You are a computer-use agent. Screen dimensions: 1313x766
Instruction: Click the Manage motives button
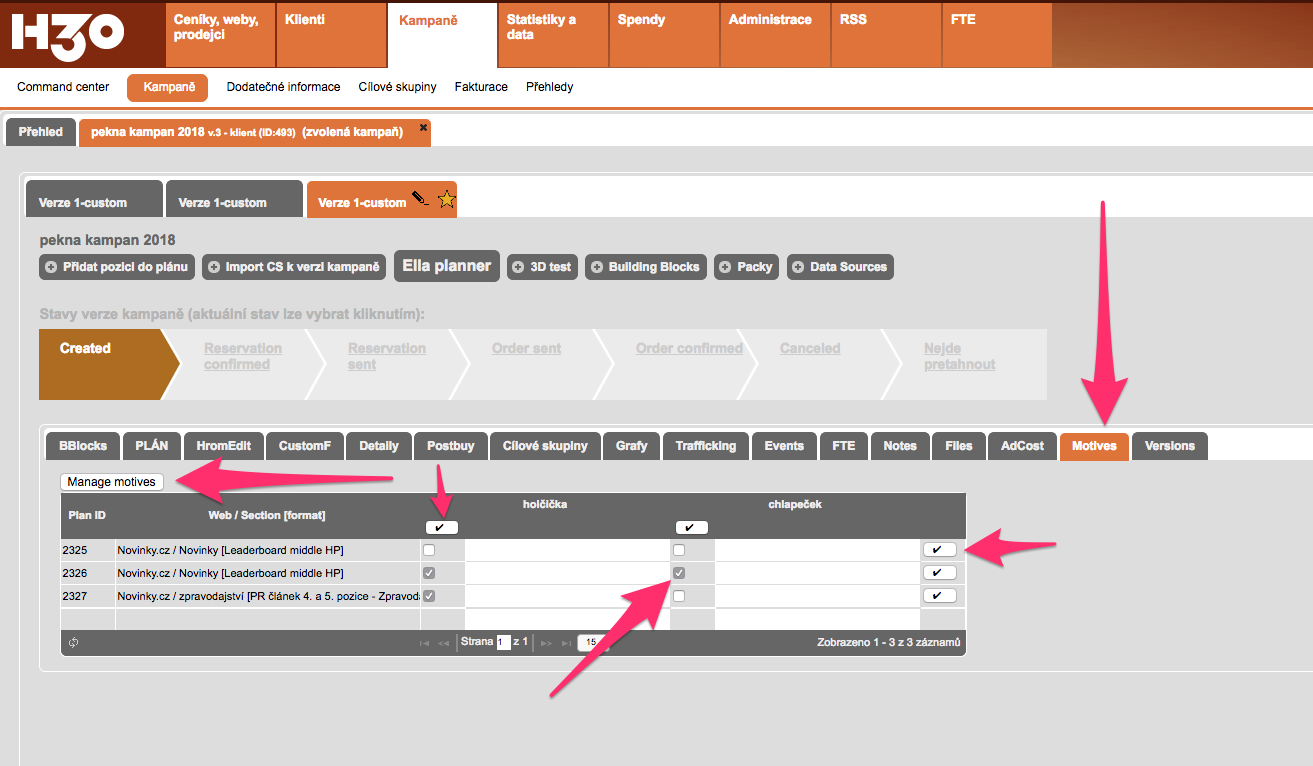click(x=111, y=482)
